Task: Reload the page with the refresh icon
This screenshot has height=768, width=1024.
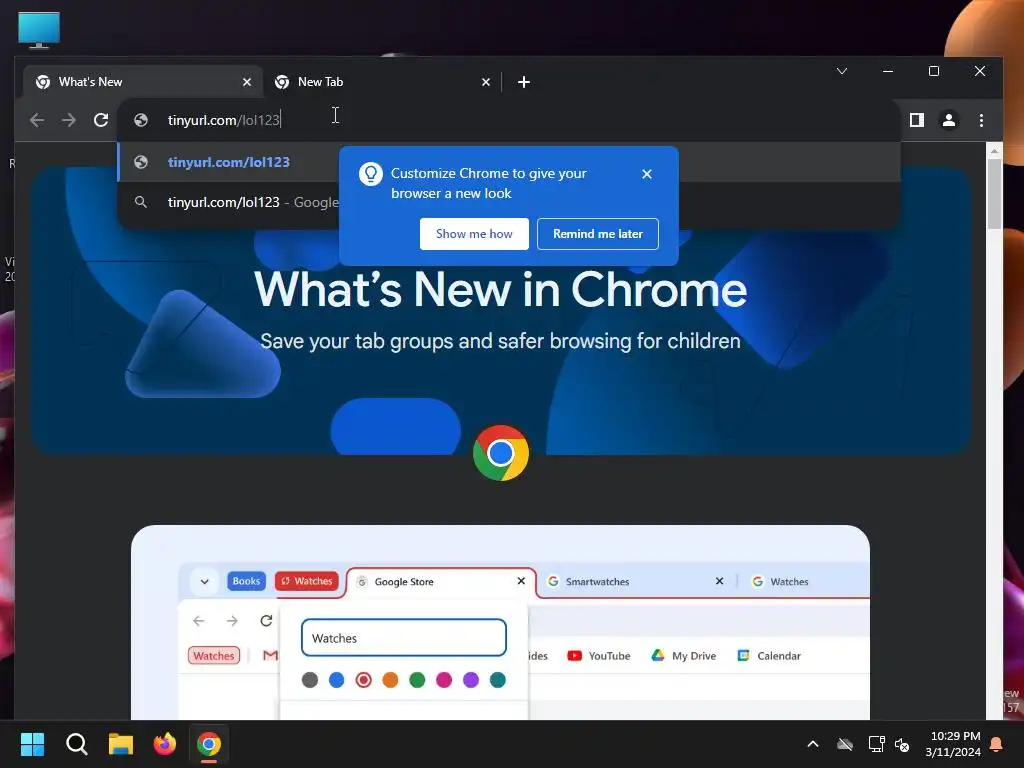Action: coord(101,120)
